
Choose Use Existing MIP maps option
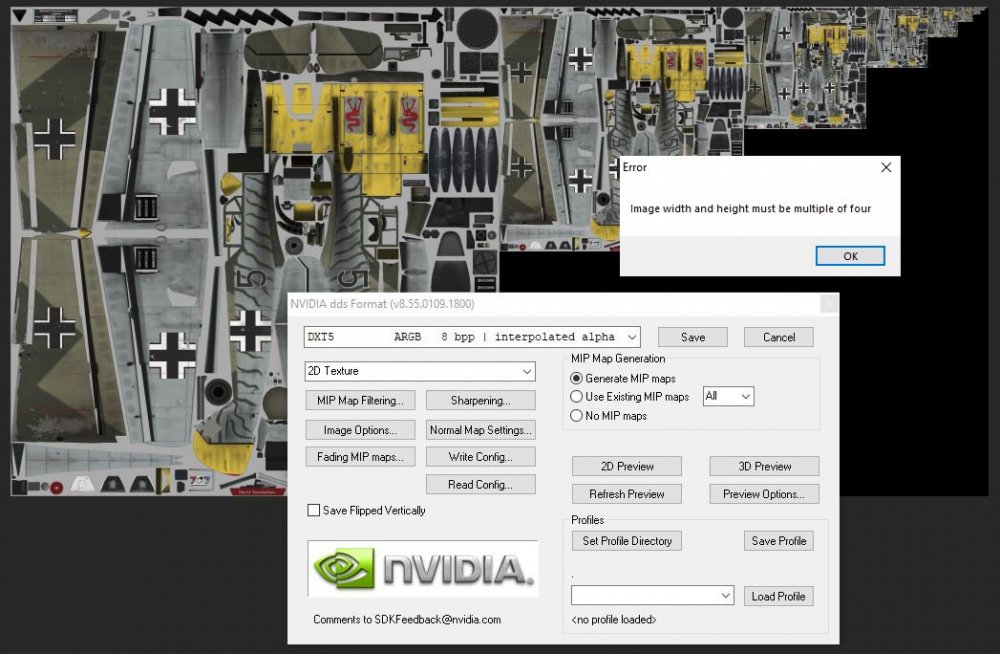coord(577,397)
